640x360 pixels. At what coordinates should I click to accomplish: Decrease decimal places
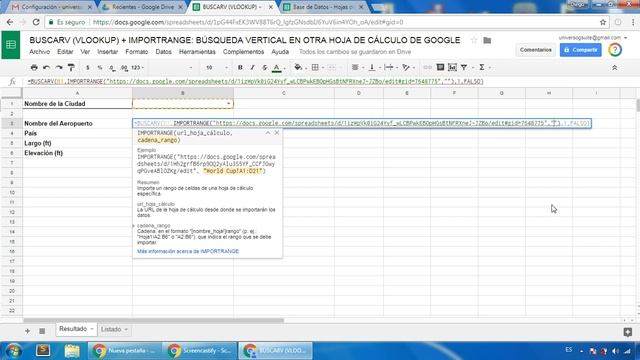(112, 67)
